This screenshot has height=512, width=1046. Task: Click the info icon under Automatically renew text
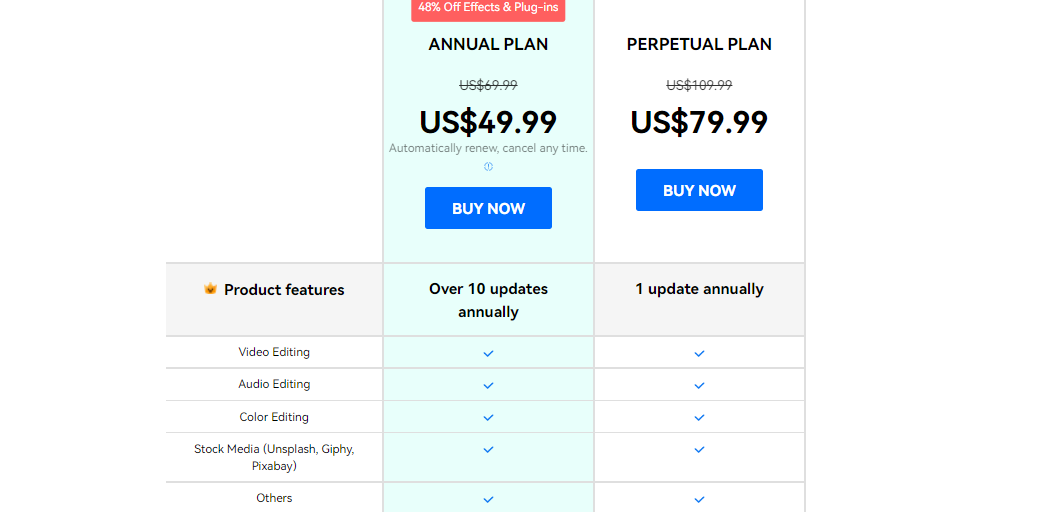488,167
